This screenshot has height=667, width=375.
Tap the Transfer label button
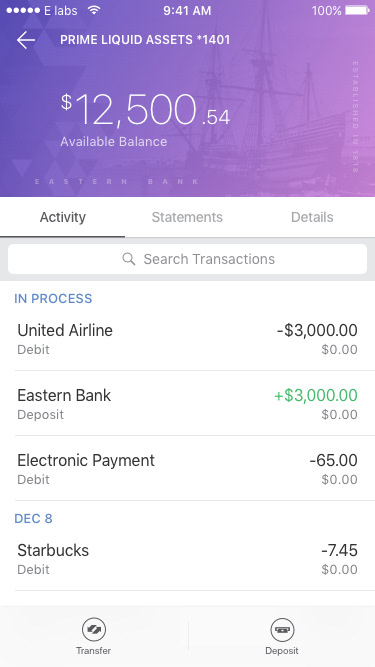pyautogui.click(x=94, y=651)
